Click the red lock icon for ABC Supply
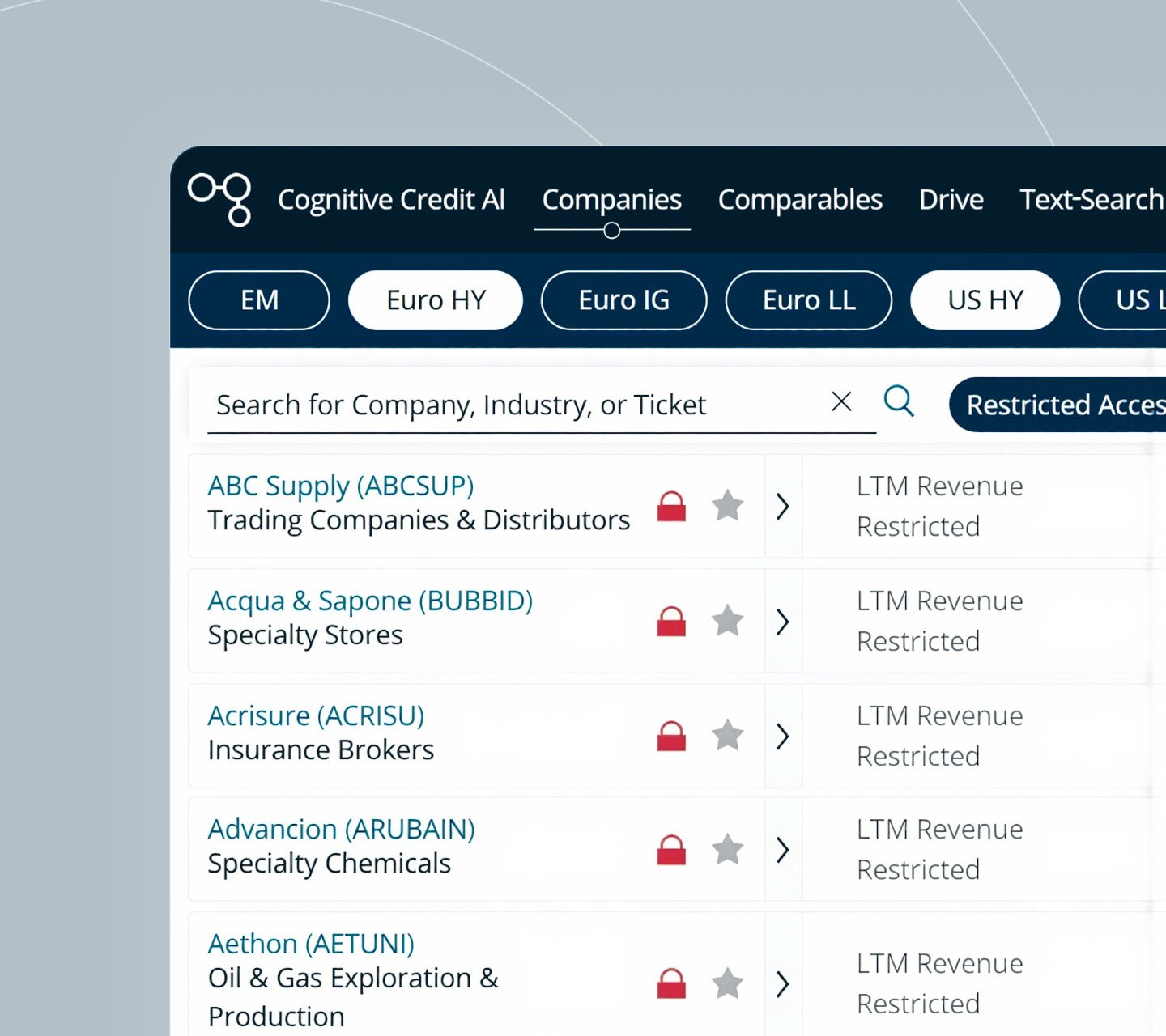This screenshot has height=1036, width=1166. (671, 506)
